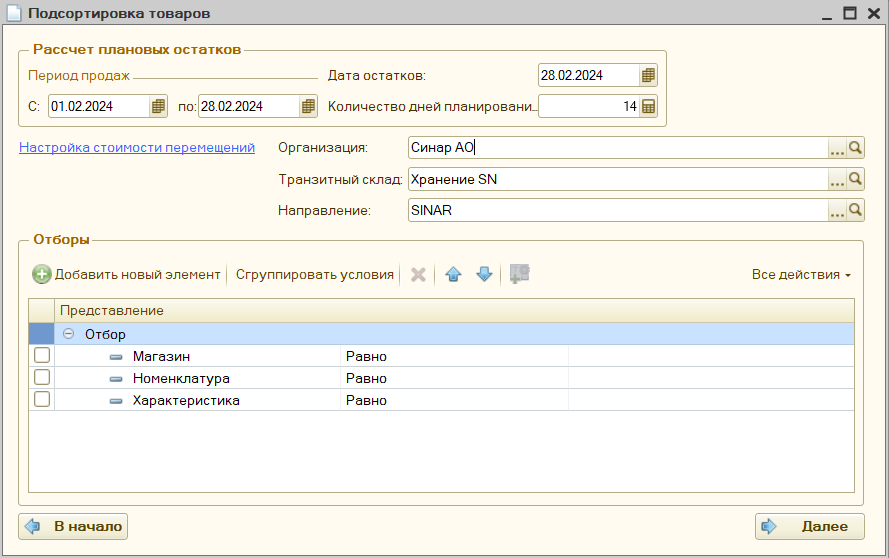This screenshot has height=558, width=890.
Task: Click the empty value cell for Магазин
Action: pyautogui.click(x=711, y=356)
